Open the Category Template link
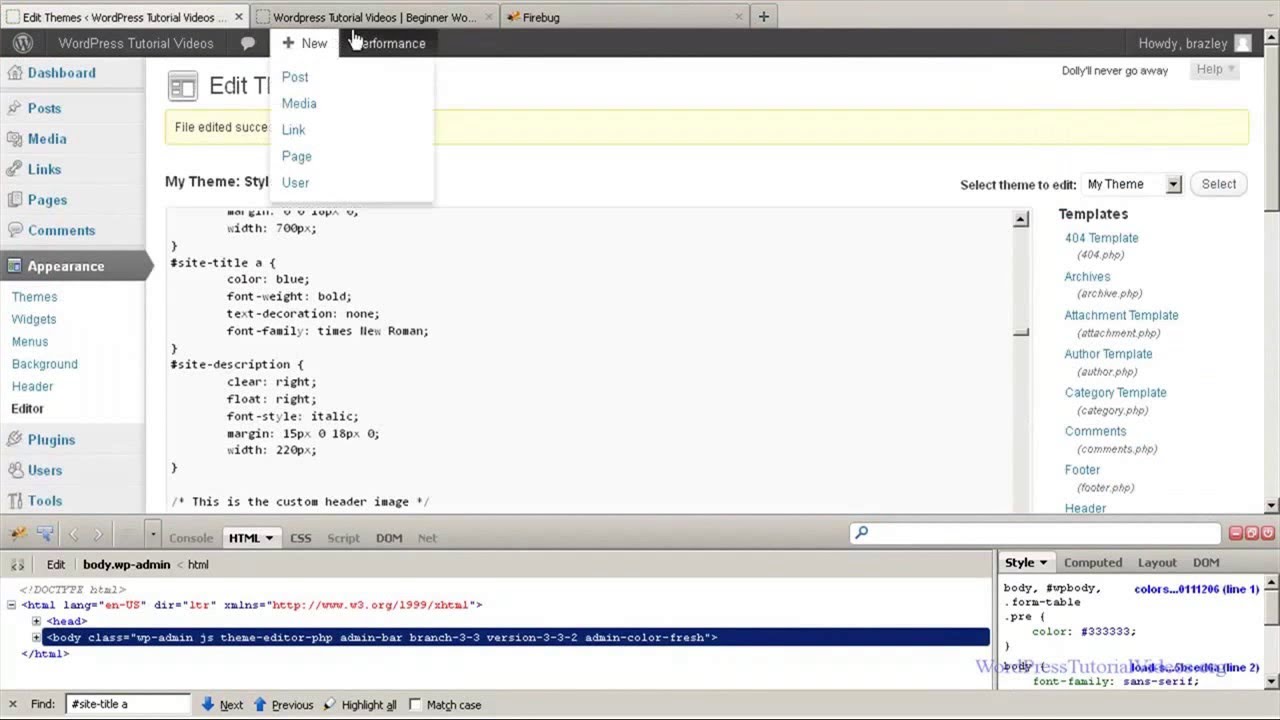The image size is (1280, 720). click(1115, 393)
